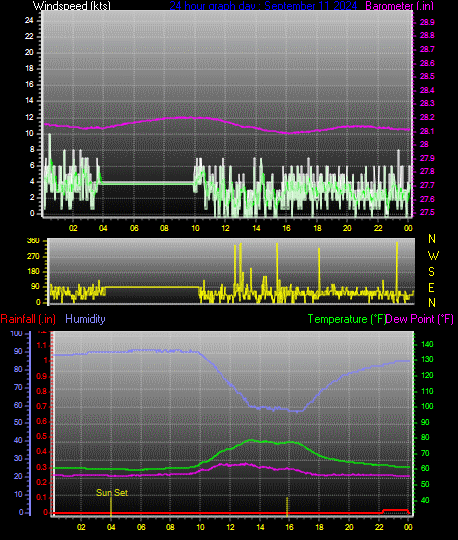
Task: Click the 24 hour graph date heading
Action: 263,6
